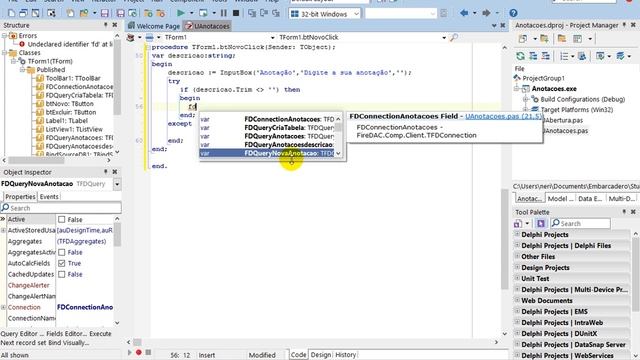Click Structure panel horizontal scrollbar thumb
The height and width of the screenshot is (360, 640).
pos(36,160)
